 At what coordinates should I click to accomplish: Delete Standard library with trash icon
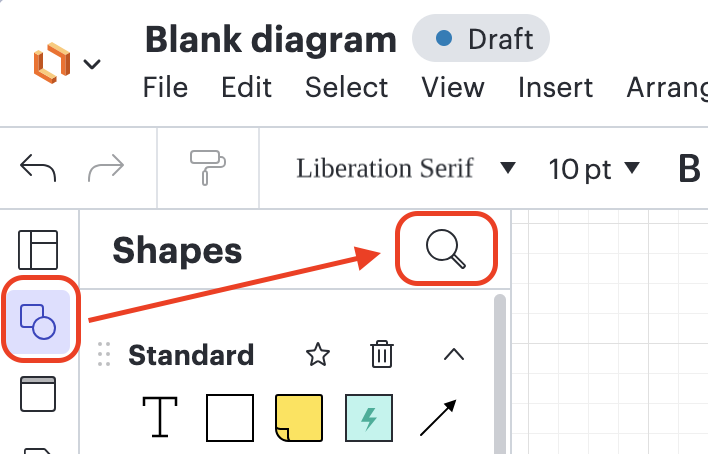(382, 354)
